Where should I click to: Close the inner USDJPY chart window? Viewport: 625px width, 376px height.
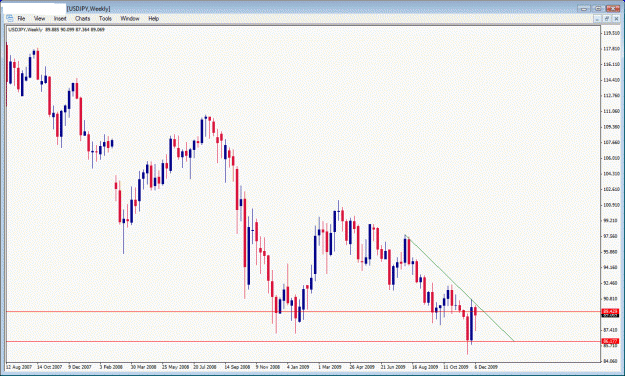pos(615,19)
